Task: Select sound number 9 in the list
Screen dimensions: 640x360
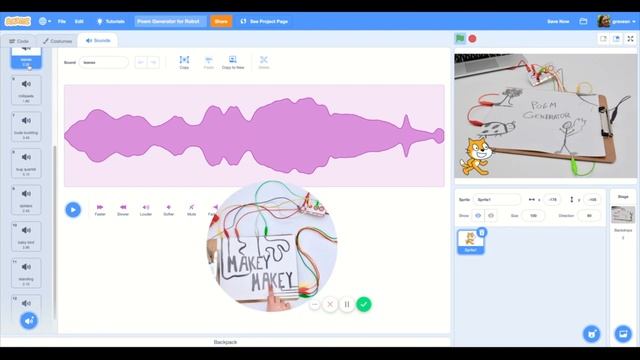Action: pyautogui.click(x=26, y=200)
